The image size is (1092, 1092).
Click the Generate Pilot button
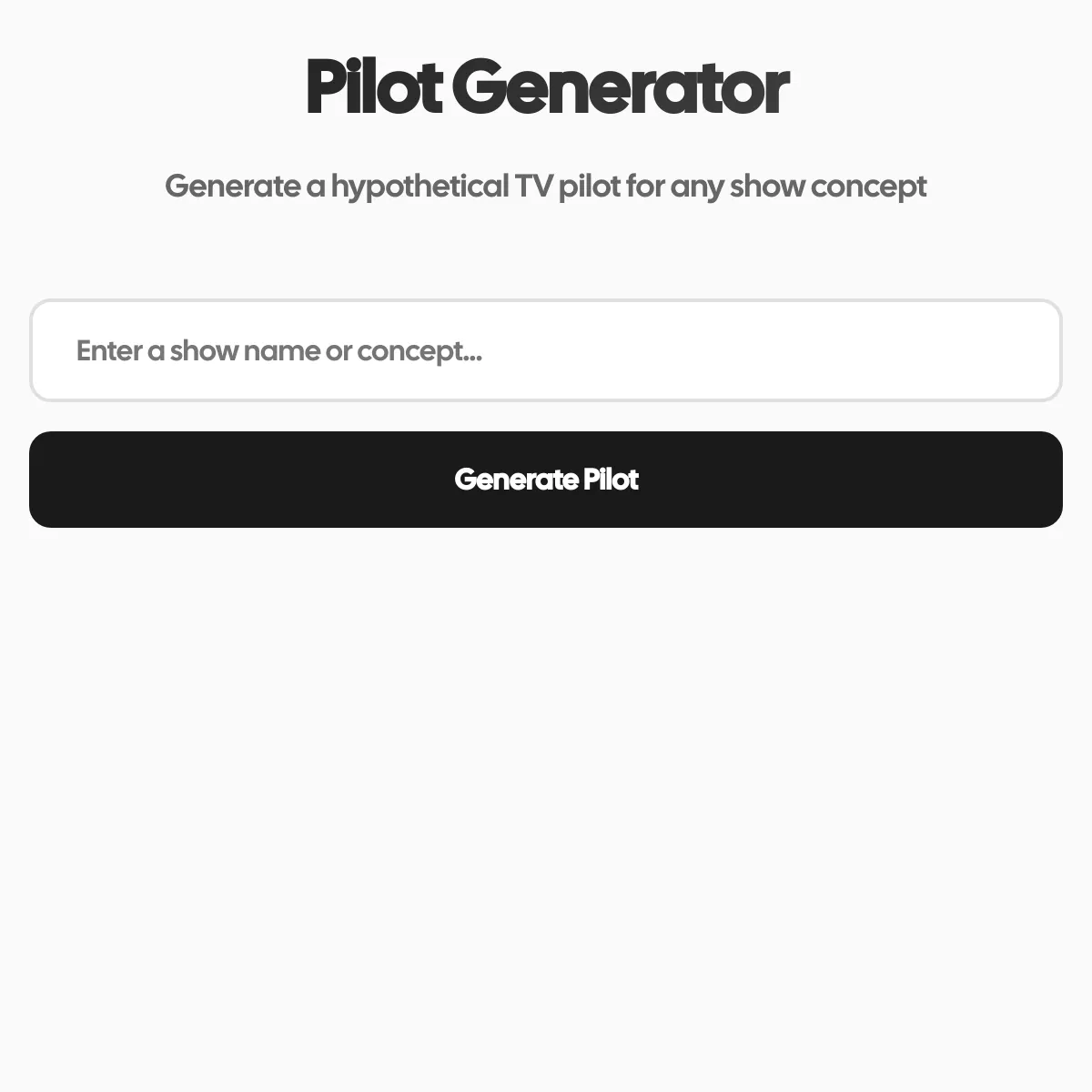coord(546,480)
